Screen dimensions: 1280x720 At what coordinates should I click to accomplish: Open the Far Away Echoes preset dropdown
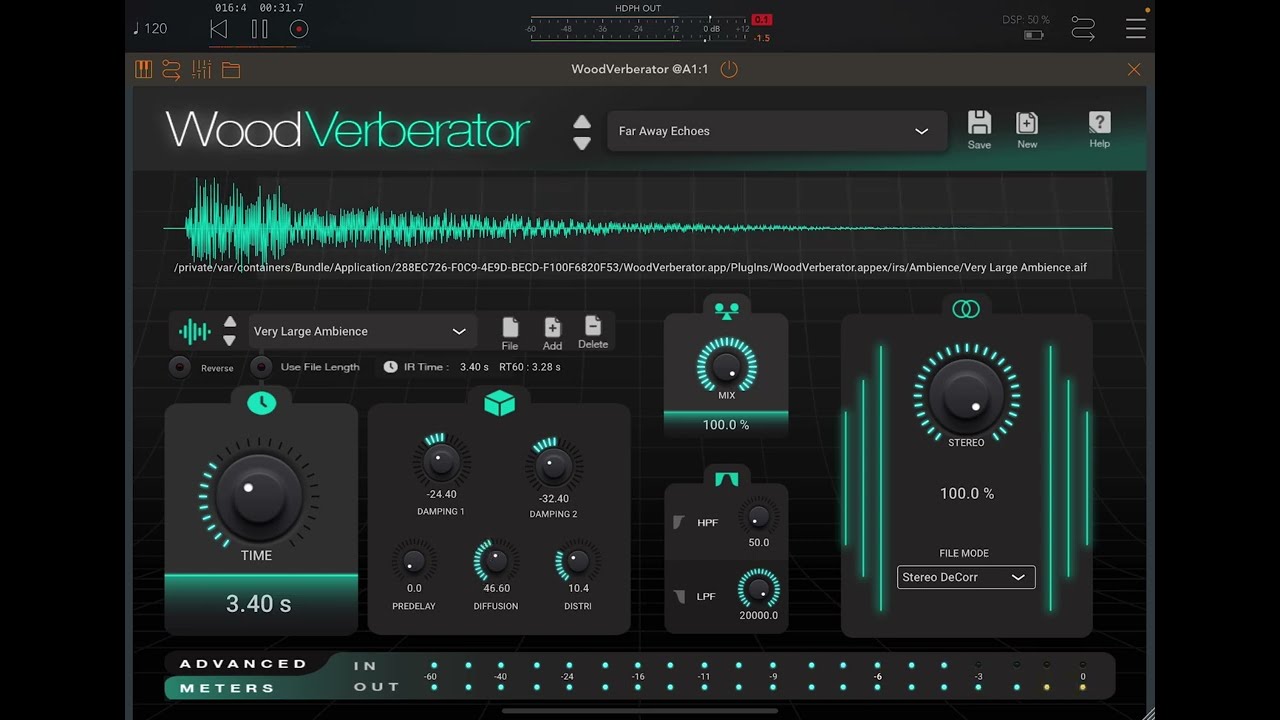click(x=776, y=131)
